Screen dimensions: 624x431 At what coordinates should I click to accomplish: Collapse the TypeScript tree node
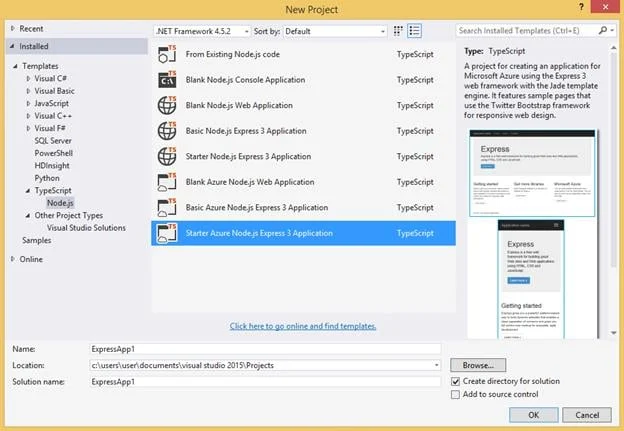click(27, 191)
